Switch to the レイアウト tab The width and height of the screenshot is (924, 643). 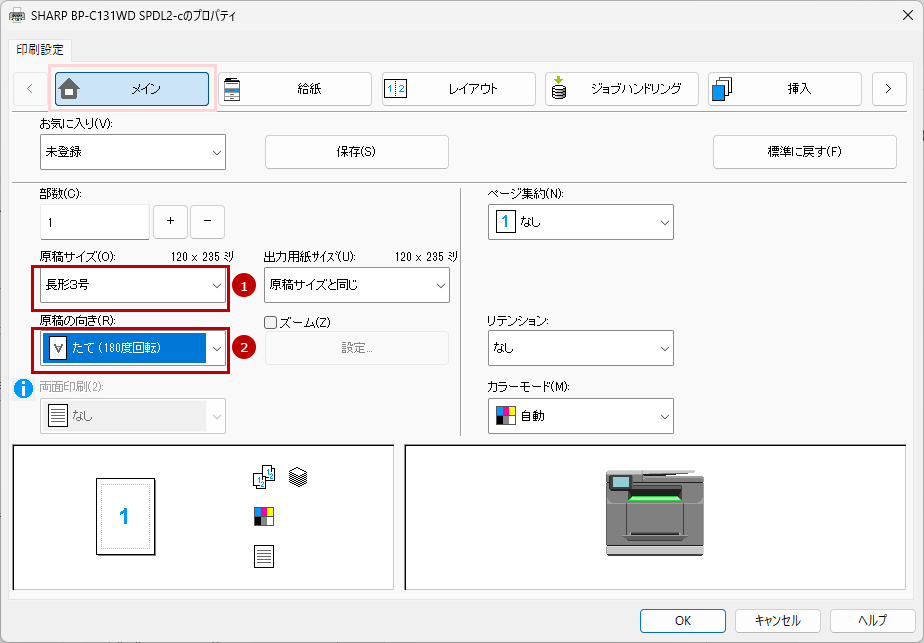tap(458, 89)
